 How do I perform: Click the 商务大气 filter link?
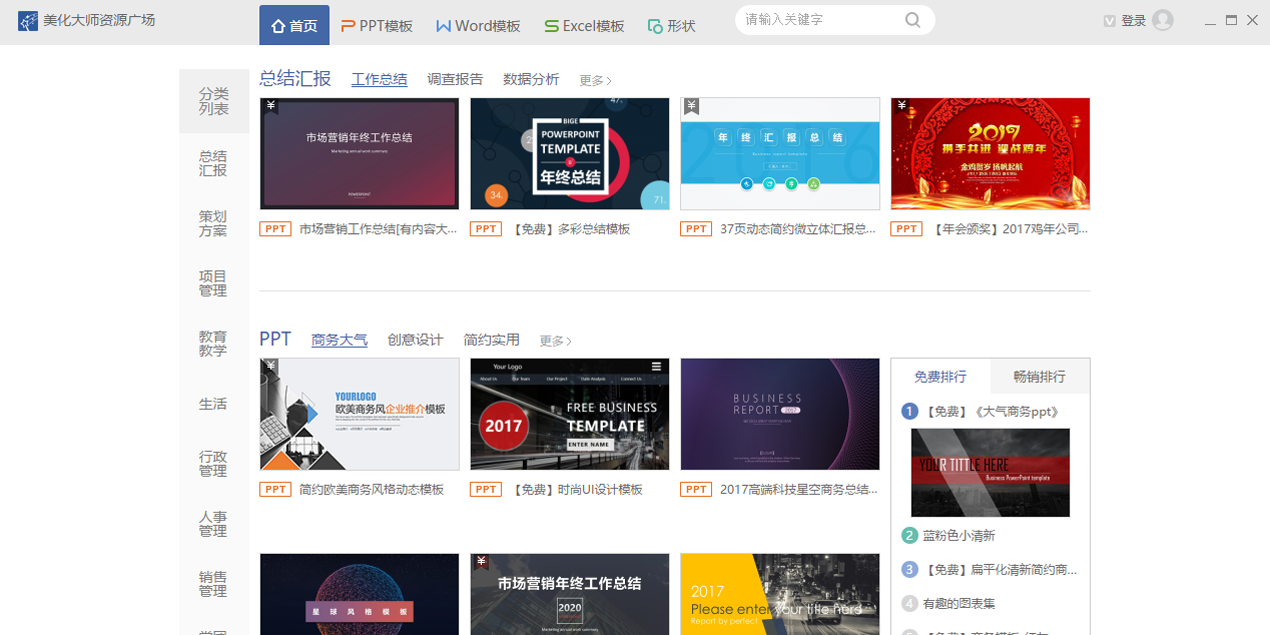click(x=339, y=340)
